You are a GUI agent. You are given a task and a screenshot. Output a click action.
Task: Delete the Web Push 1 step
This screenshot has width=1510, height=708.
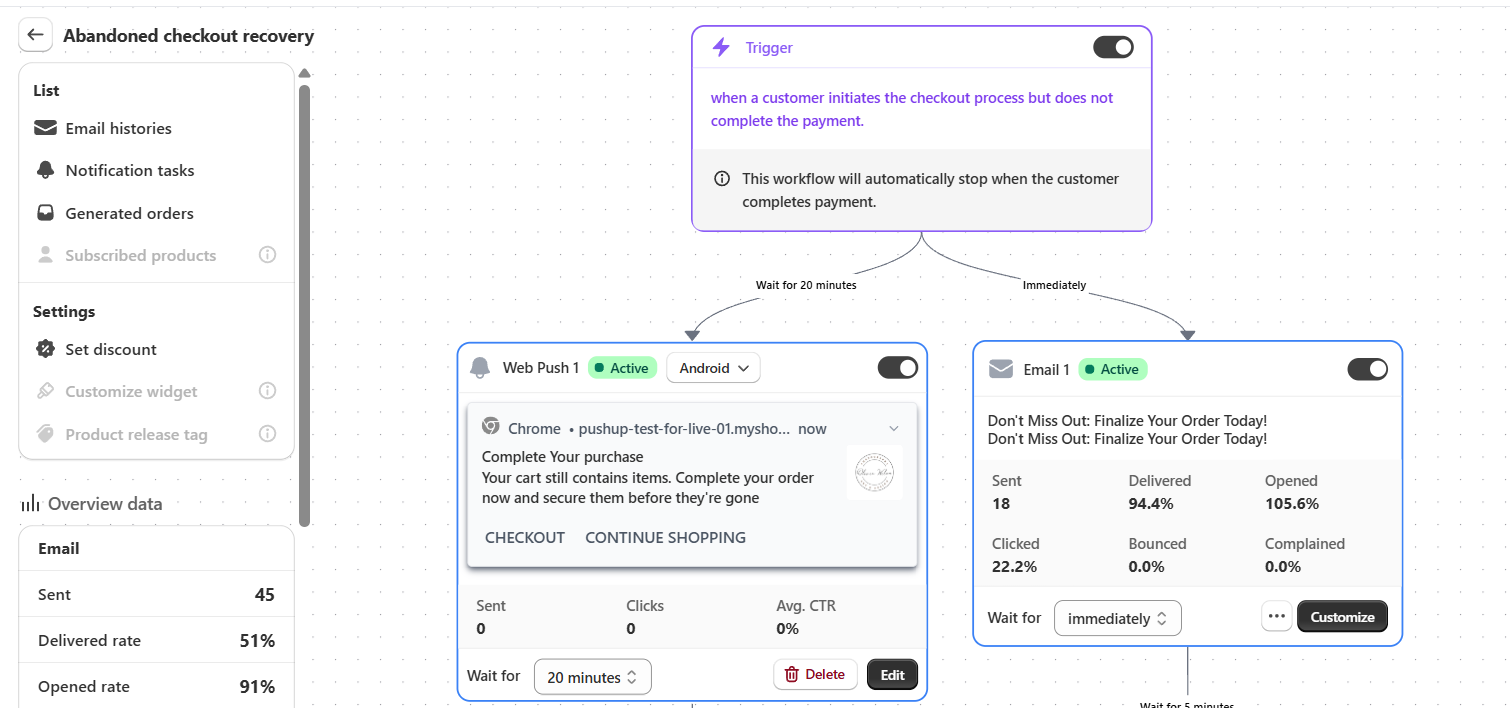[x=814, y=674]
